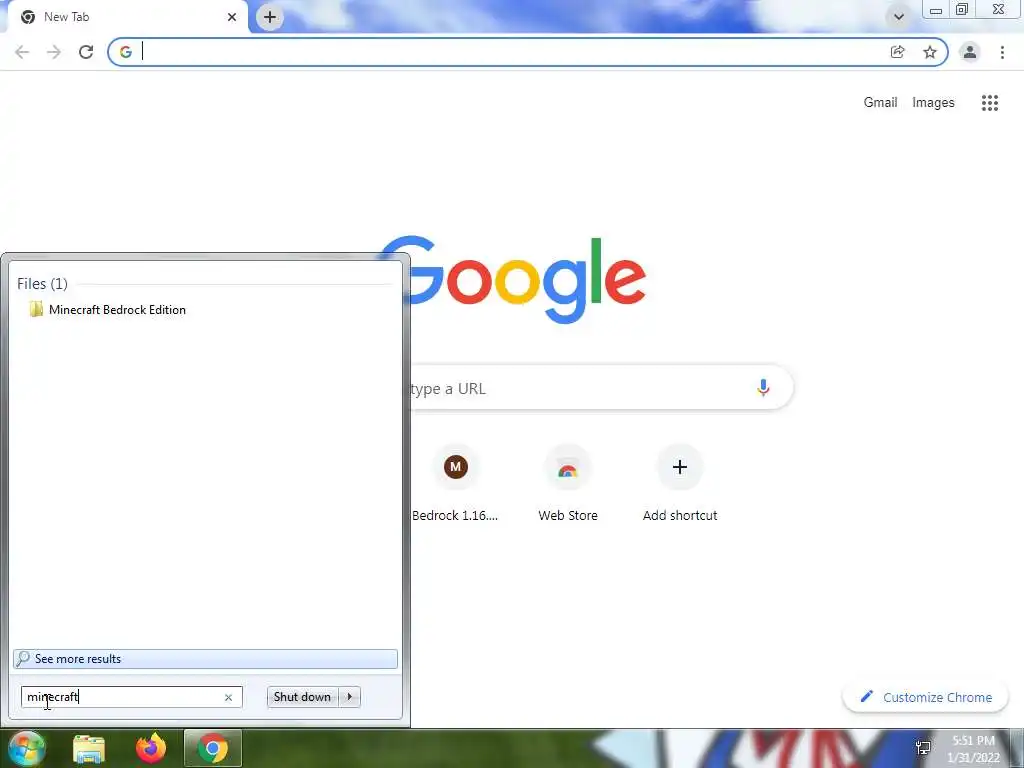Click the Google G icon in address bar
This screenshot has height=768, width=1024.
125,52
